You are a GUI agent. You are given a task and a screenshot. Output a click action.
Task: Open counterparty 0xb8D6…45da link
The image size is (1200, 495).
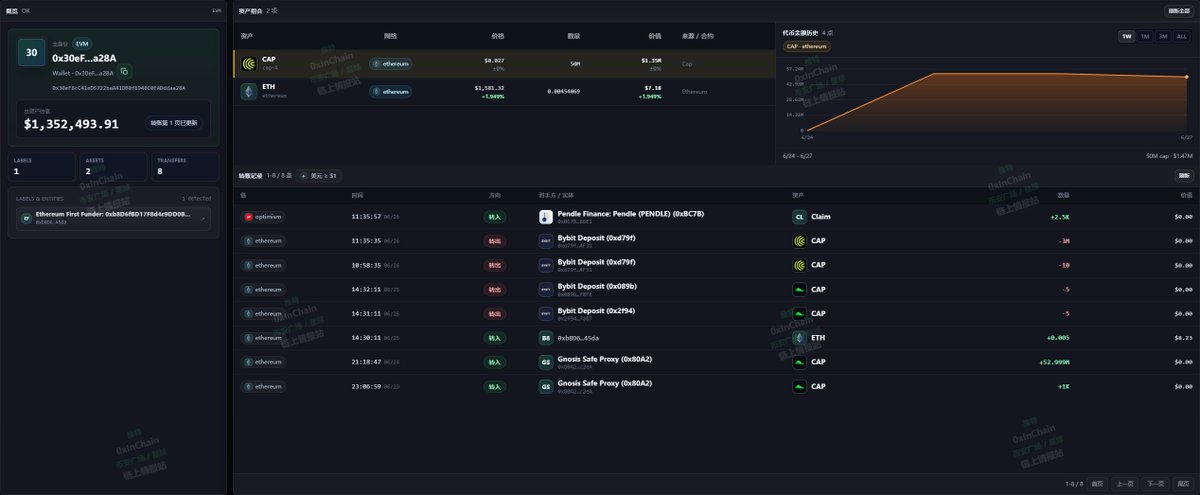[x=579, y=338]
